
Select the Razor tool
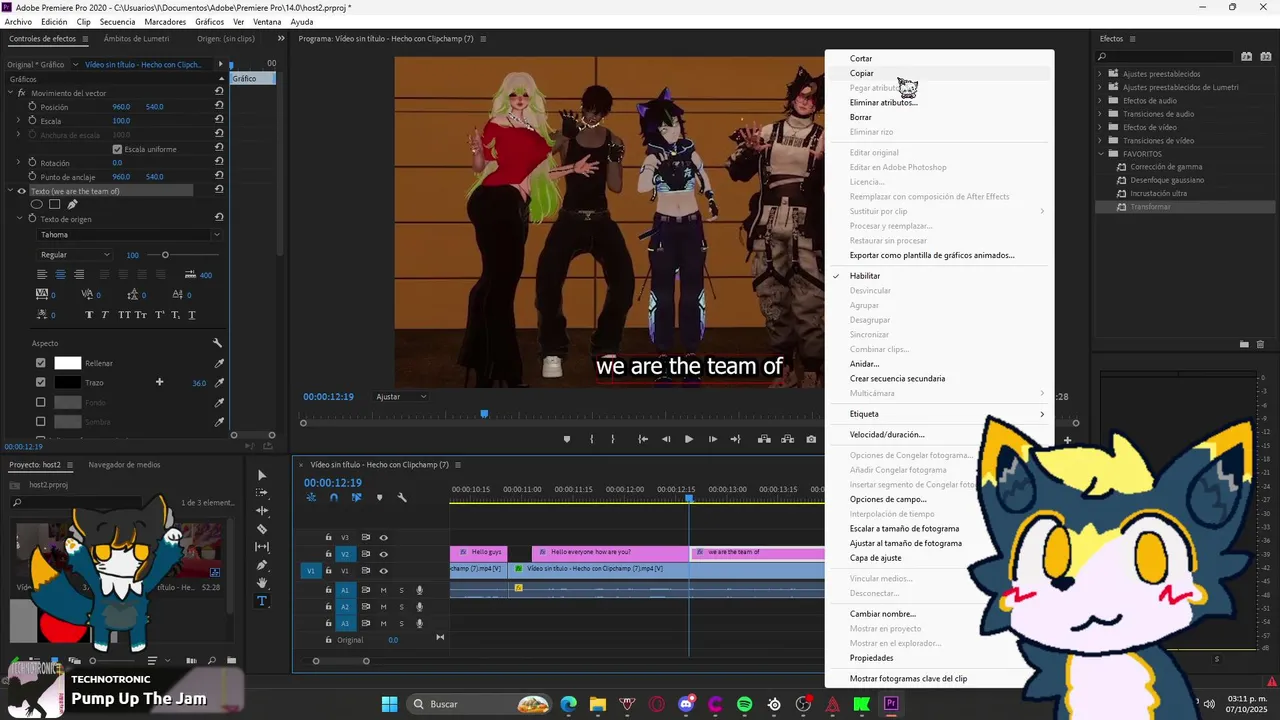(262, 529)
